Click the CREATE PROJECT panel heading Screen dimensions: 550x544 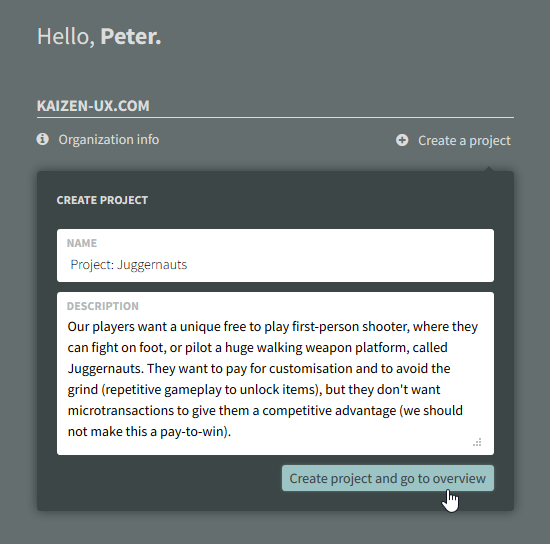102,200
